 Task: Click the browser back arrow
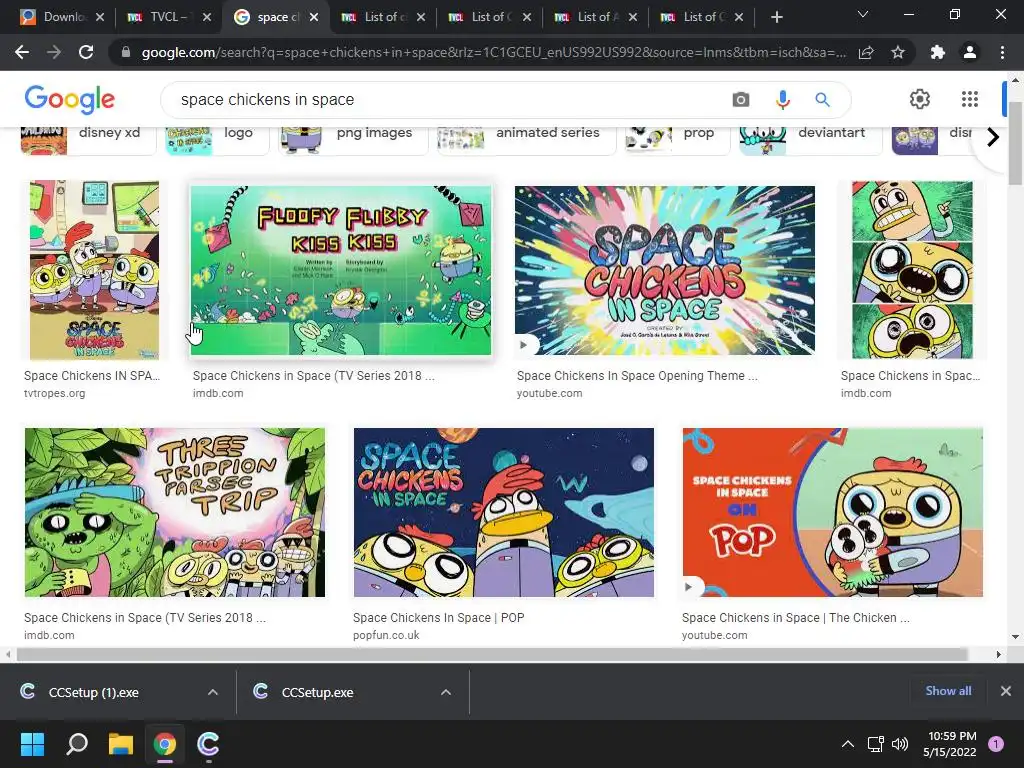[22, 52]
